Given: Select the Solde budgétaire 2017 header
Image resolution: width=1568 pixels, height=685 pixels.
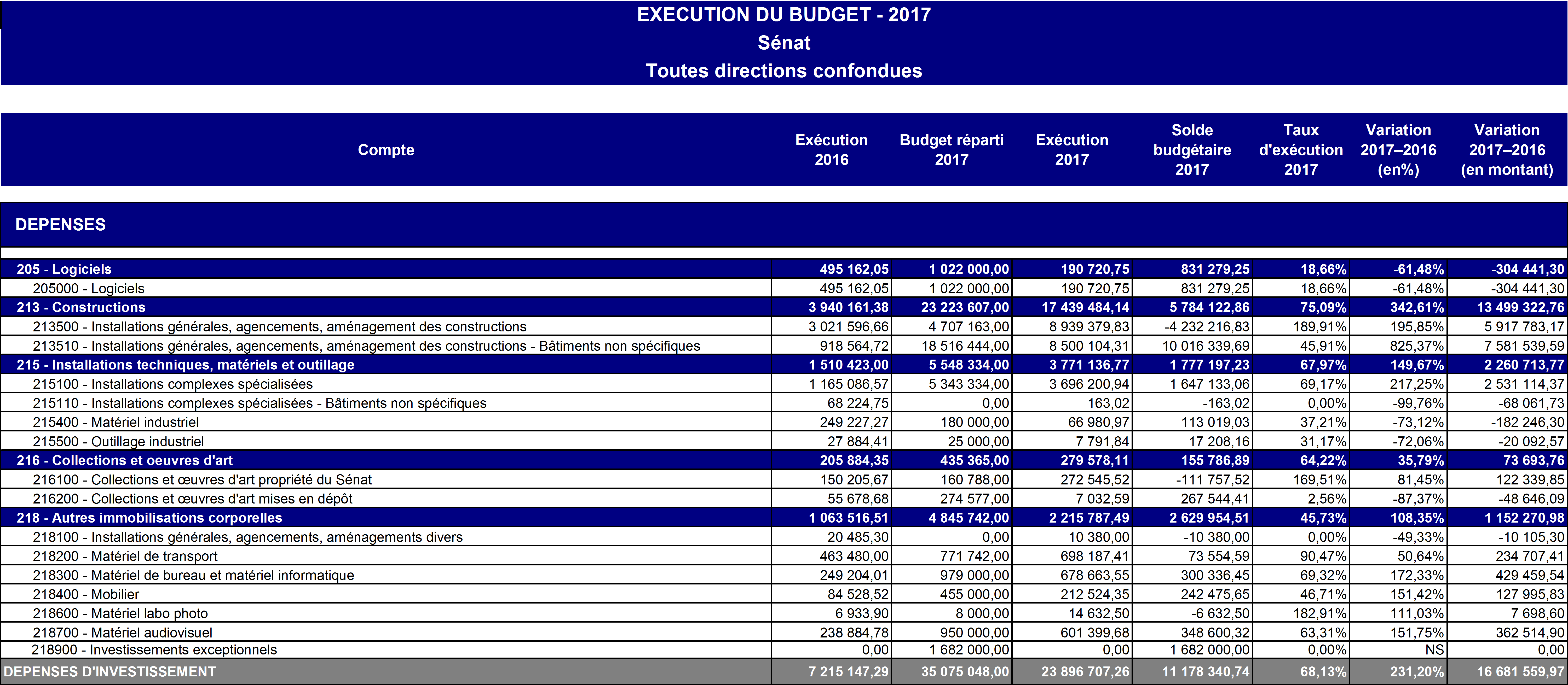Looking at the screenshot, I should [x=1192, y=150].
